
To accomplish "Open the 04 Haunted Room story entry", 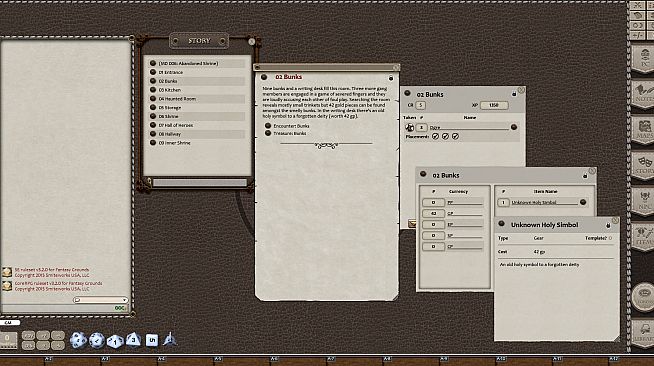I will click(177, 99).
